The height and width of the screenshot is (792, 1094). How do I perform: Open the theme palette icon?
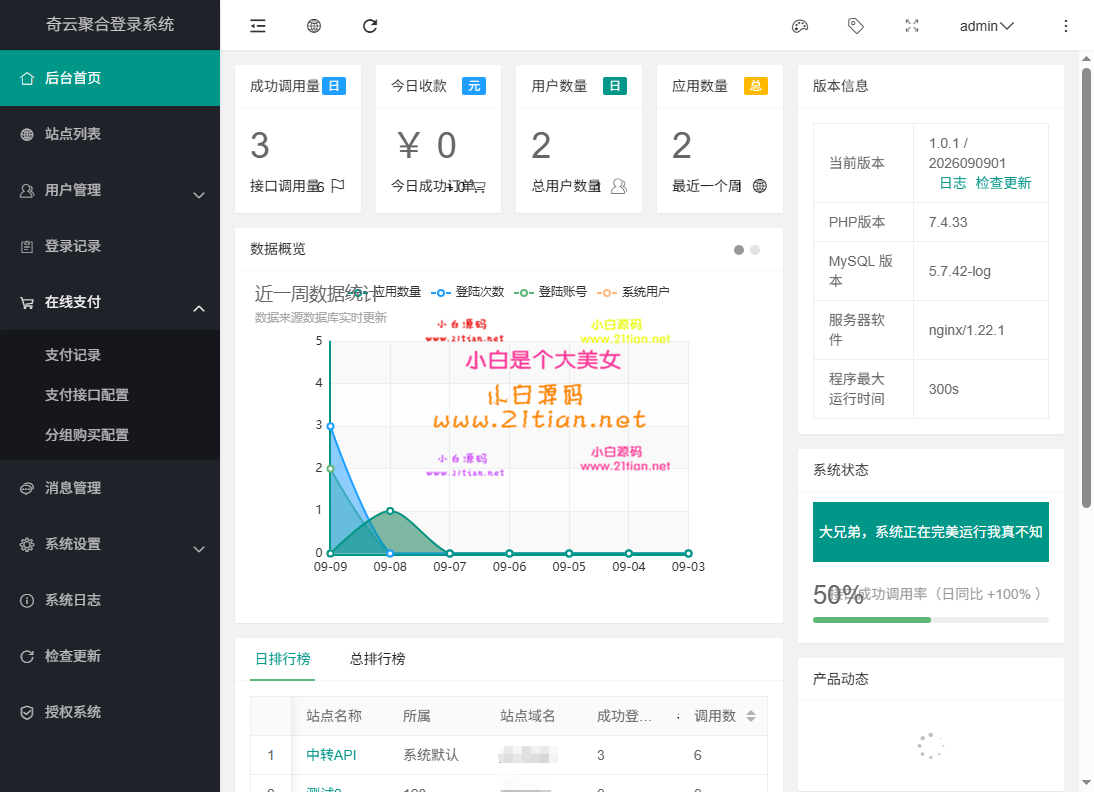(x=800, y=27)
